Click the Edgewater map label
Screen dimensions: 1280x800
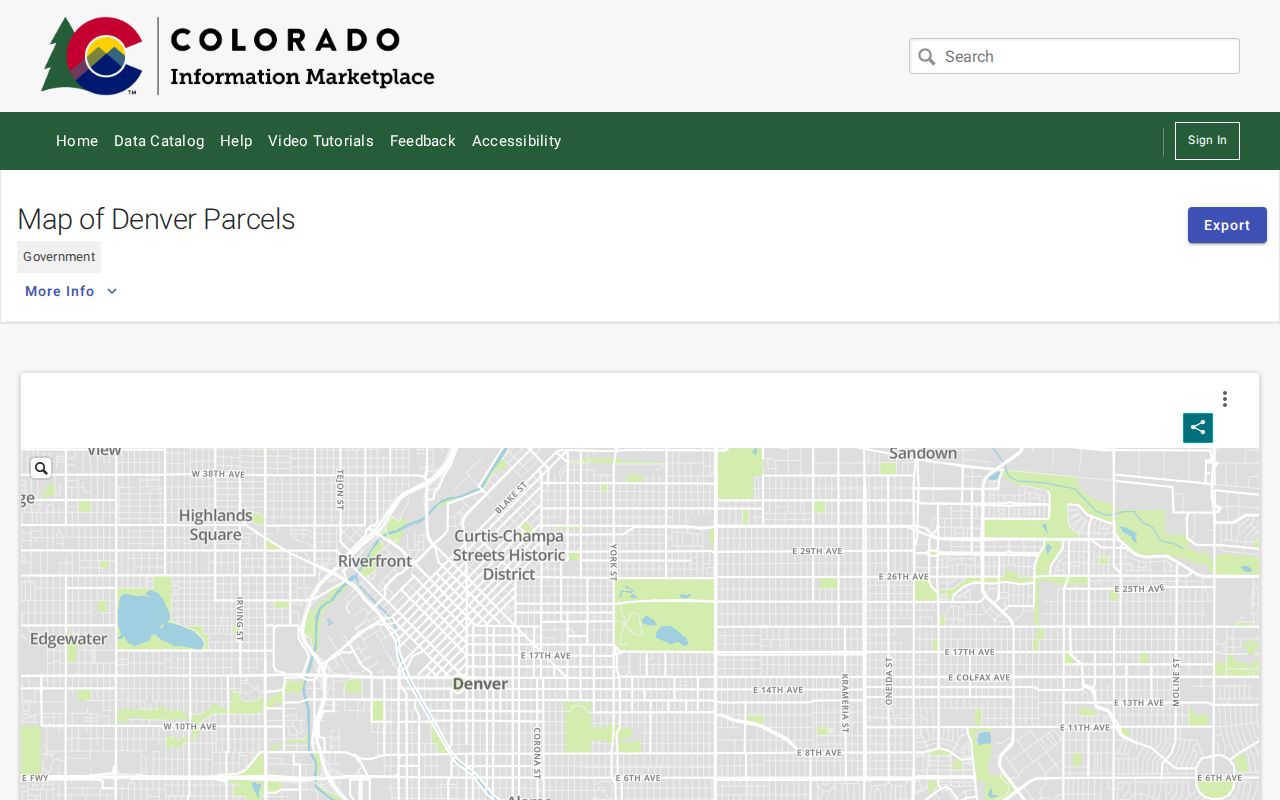68,639
